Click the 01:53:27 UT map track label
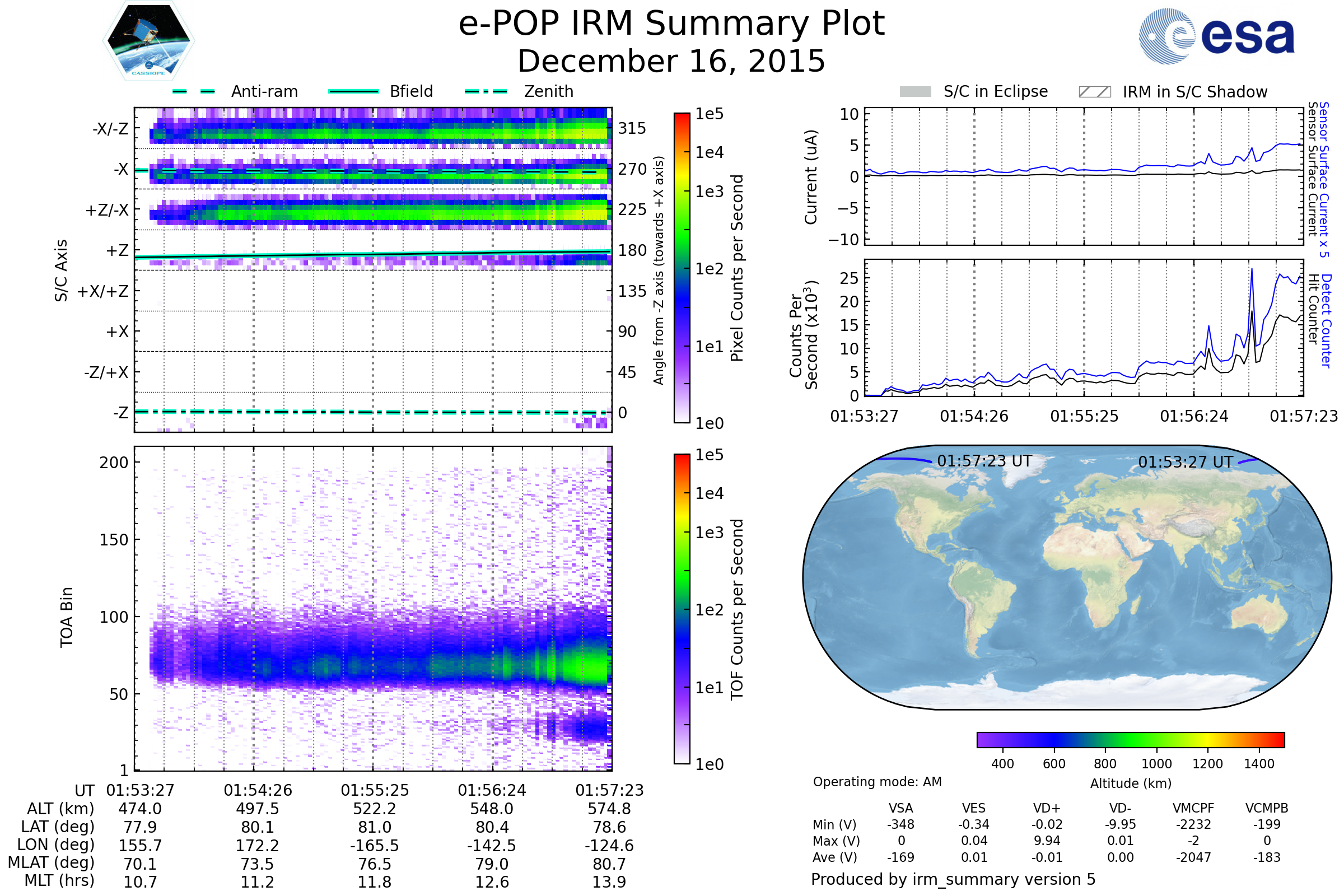Viewport: 1344px width, 896px height. click(1185, 461)
